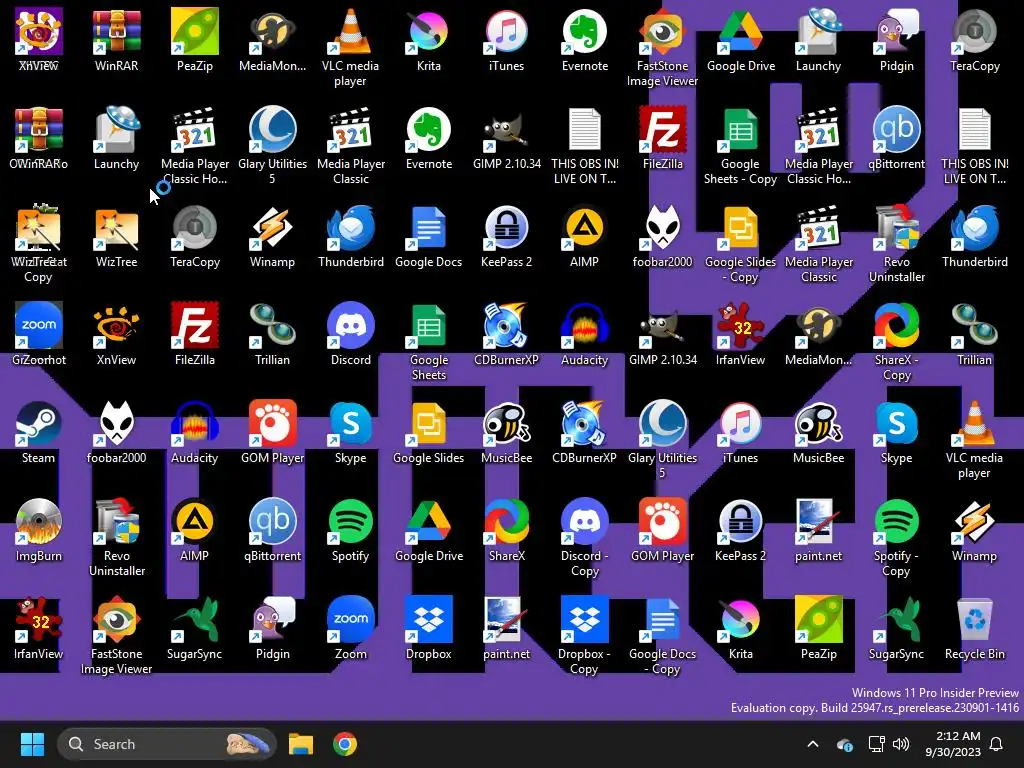Click the Spotify - Copy shortcut
This screenshot has width=1024, height=768.
897,538
